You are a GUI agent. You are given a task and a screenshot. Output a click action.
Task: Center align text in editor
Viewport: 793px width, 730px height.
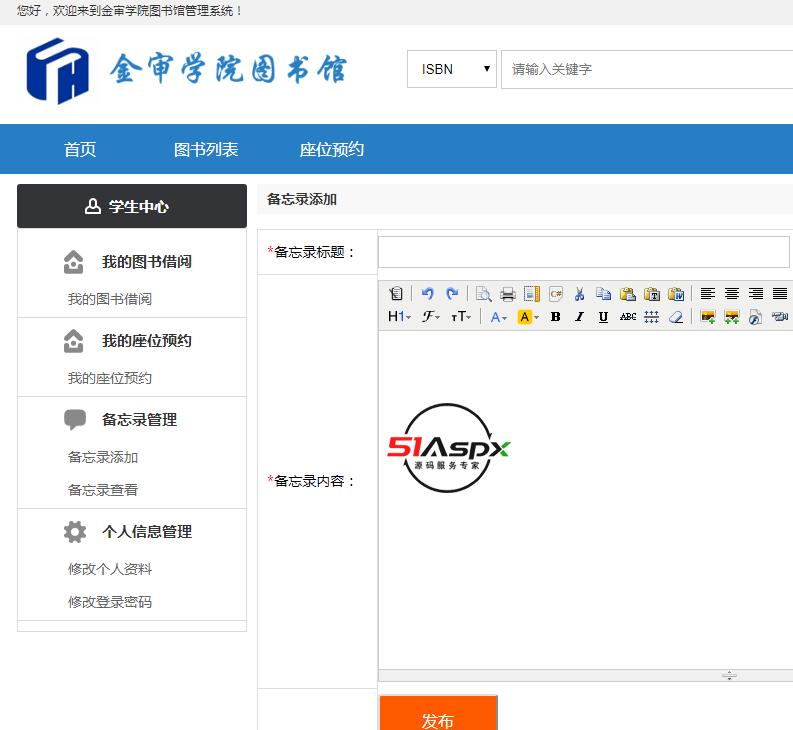732,293
